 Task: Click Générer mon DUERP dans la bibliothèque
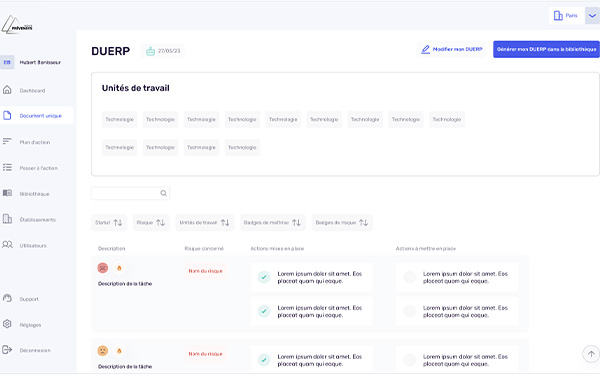coord(546,49)
